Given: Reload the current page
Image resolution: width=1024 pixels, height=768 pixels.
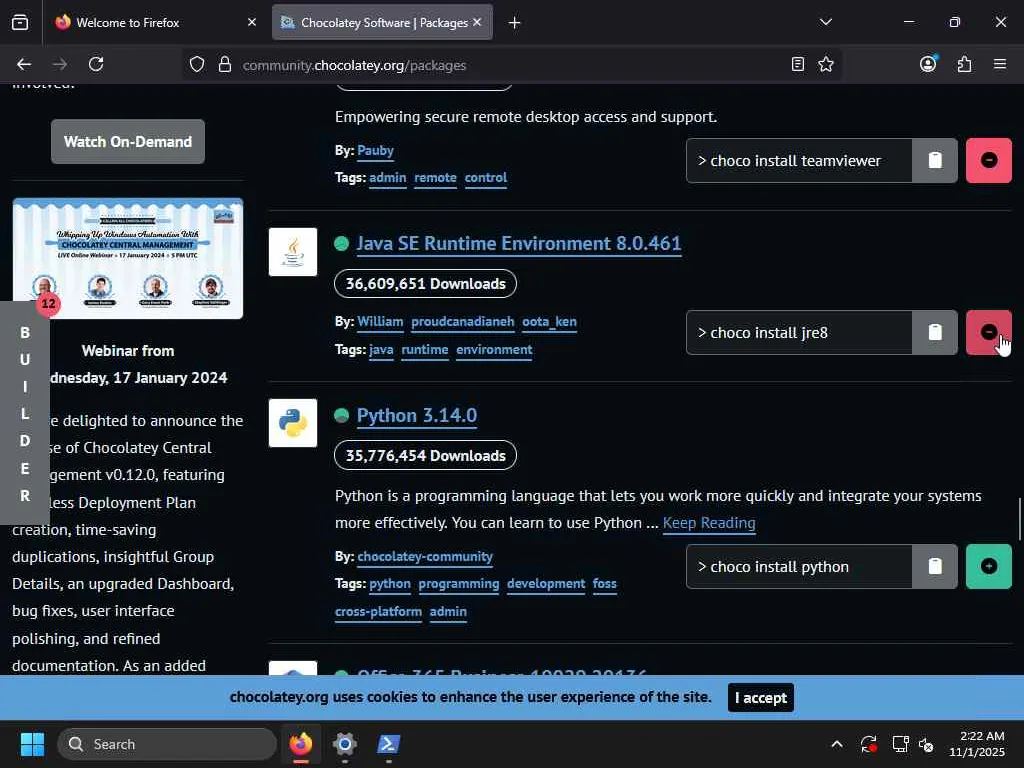Looking at the screenshot, I should [96, 64].
